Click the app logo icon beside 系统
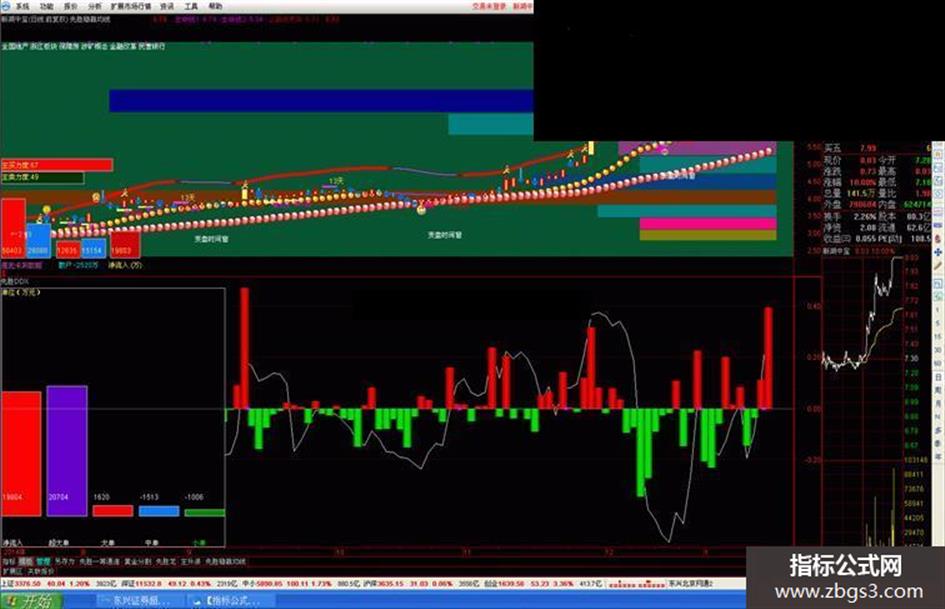945x609 pixels. [5, 6]
